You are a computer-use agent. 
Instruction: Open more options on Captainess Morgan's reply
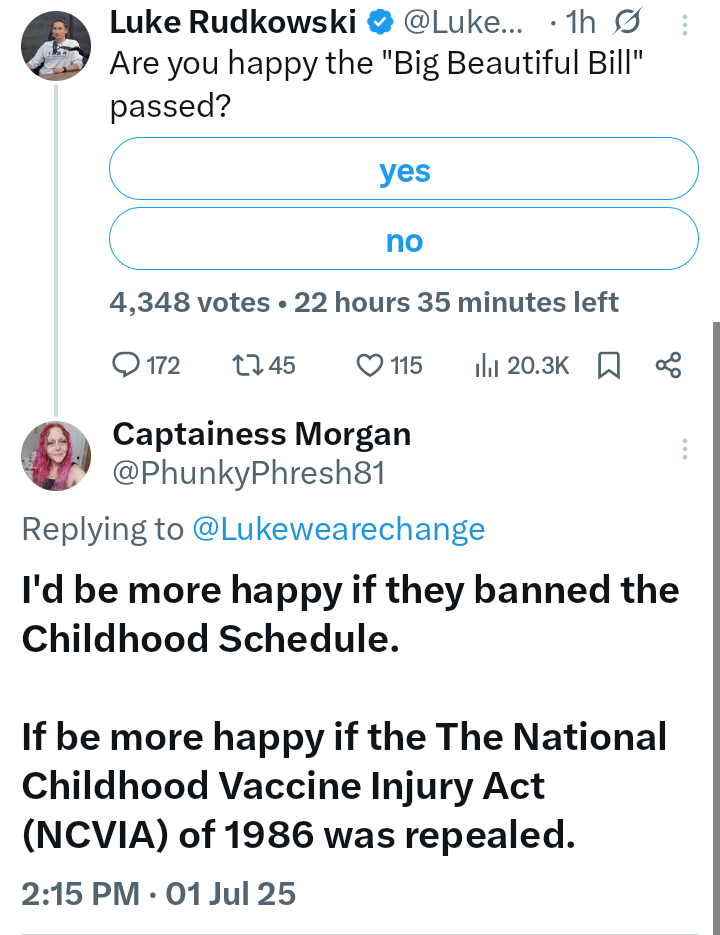point(684,448)
